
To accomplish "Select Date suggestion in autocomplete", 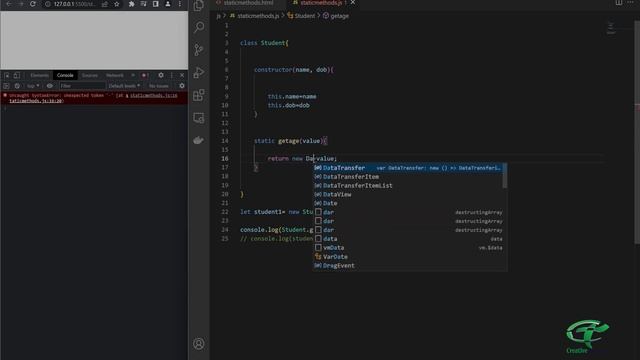I will 408,203.
